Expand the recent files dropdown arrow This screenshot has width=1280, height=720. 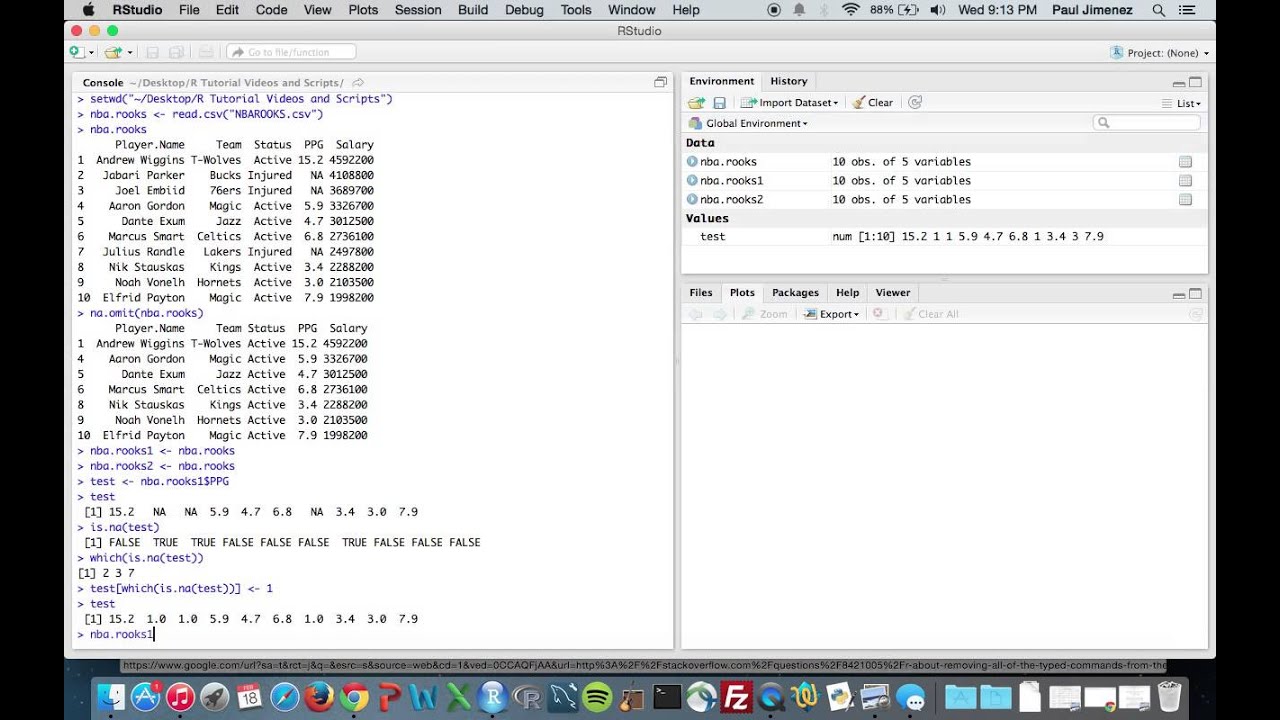[x=129, y=53]
